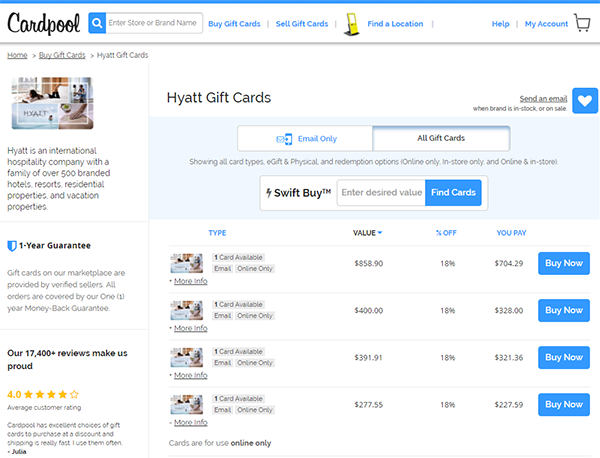Click the card thumbnail for the $277.55 row

pyautogui.click(x=187, y=404)
